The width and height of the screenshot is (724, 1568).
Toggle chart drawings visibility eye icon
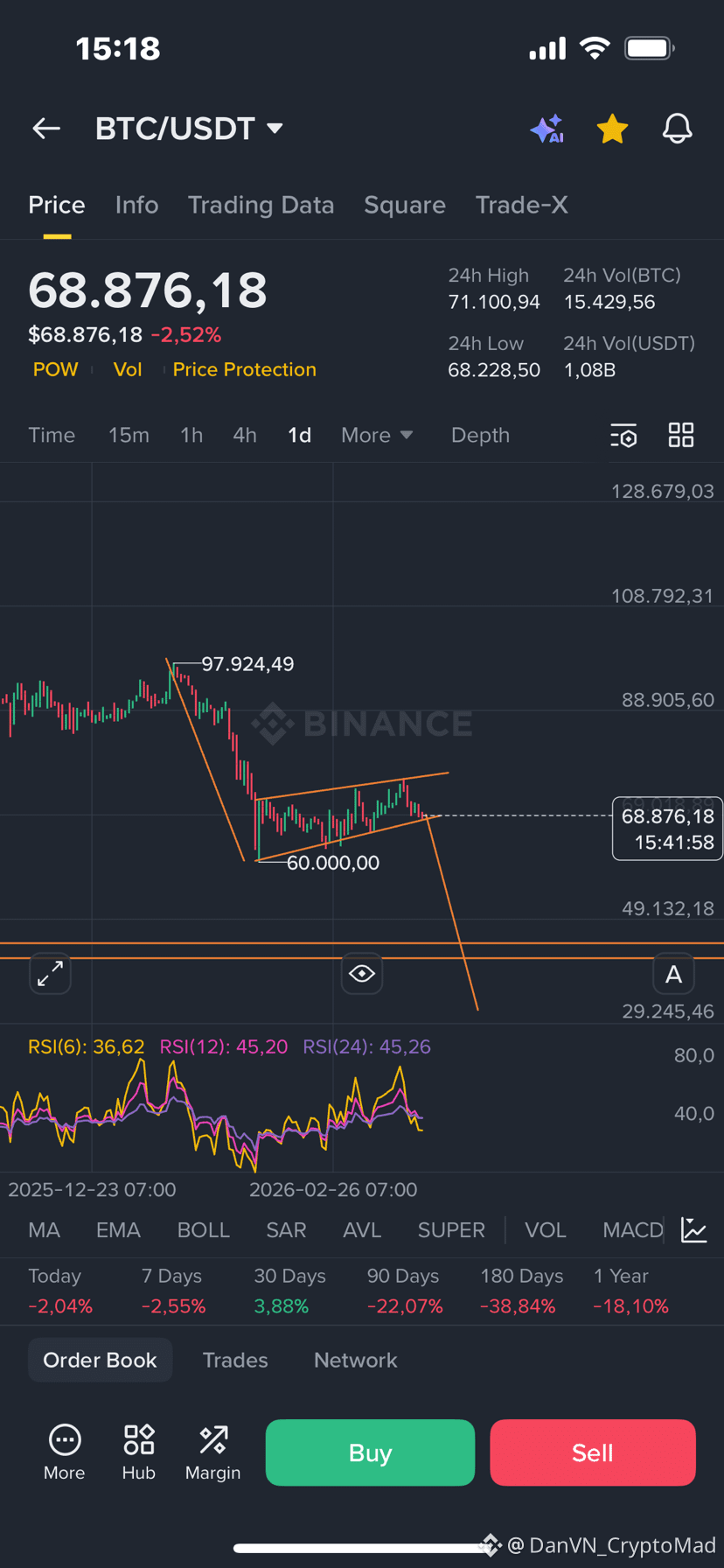point(362,973)
